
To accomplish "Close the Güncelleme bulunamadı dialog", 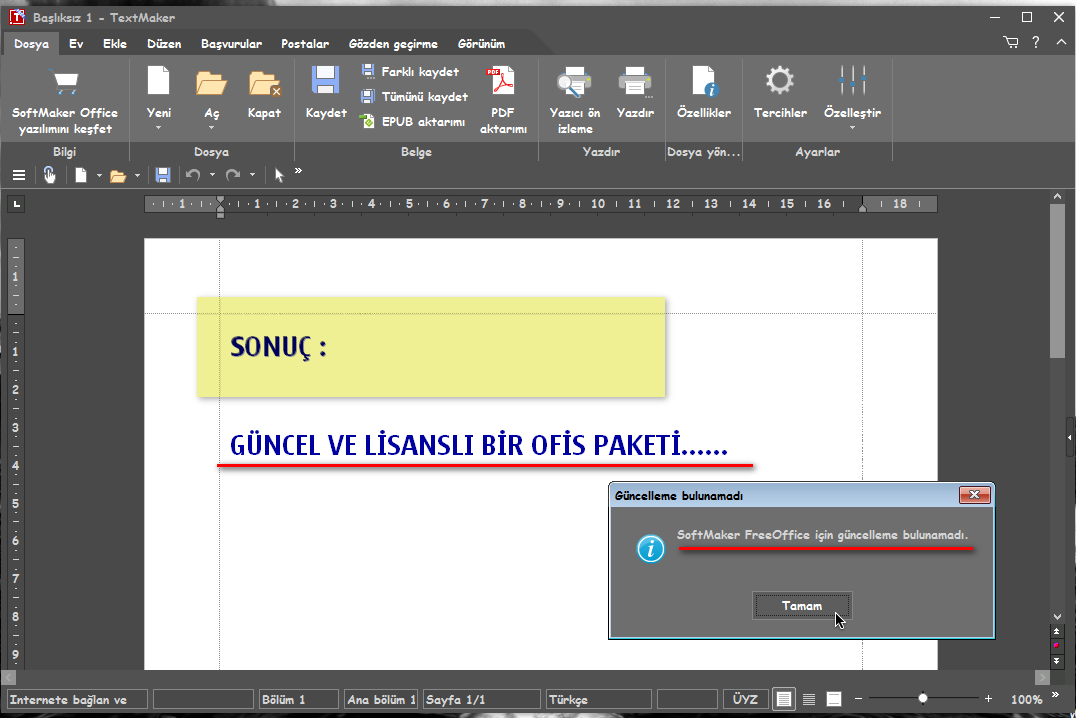I will [974, 495].
